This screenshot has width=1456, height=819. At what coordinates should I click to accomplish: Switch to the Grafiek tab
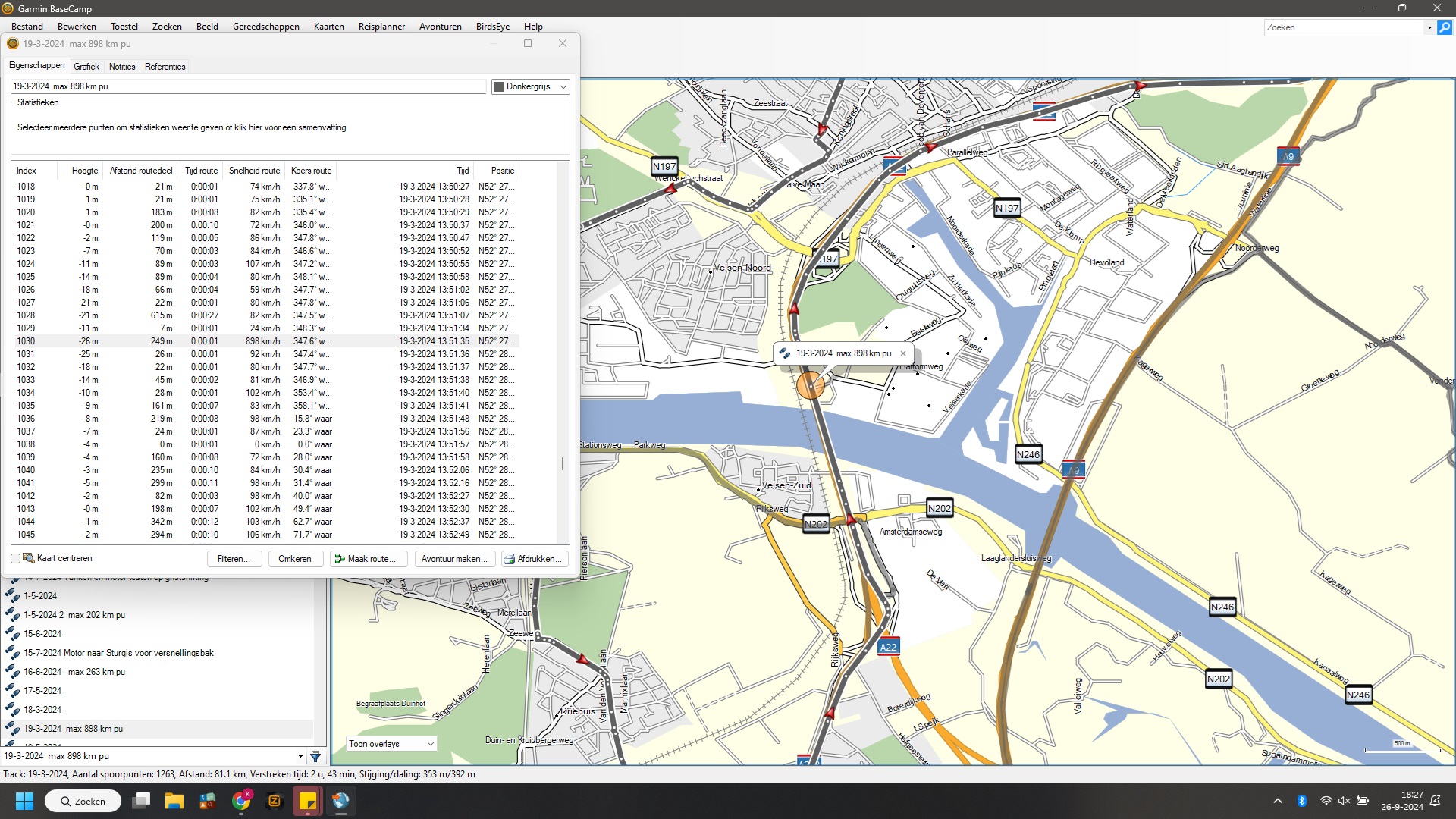coord(86,67)
